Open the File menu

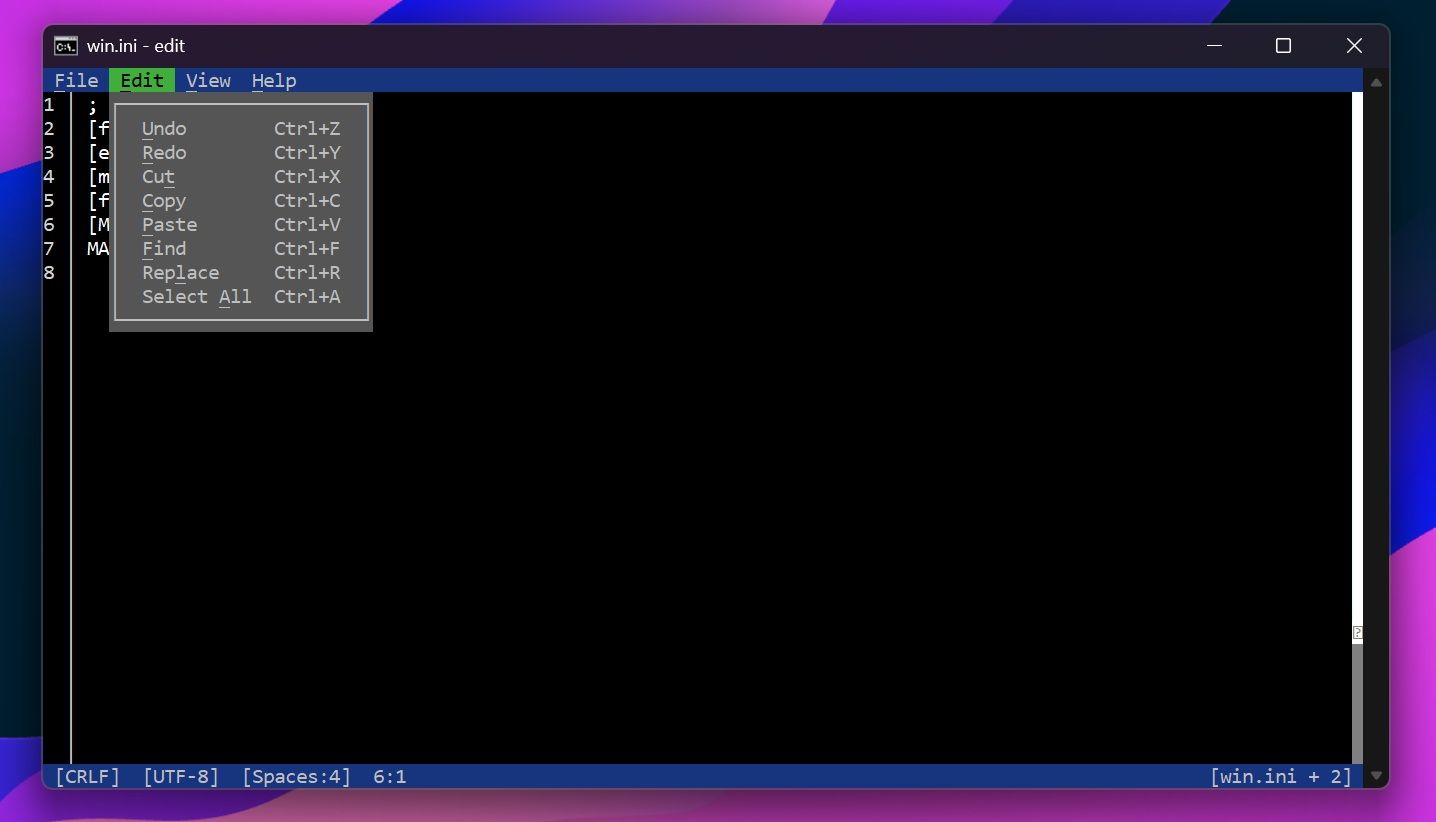coord(76,80)
